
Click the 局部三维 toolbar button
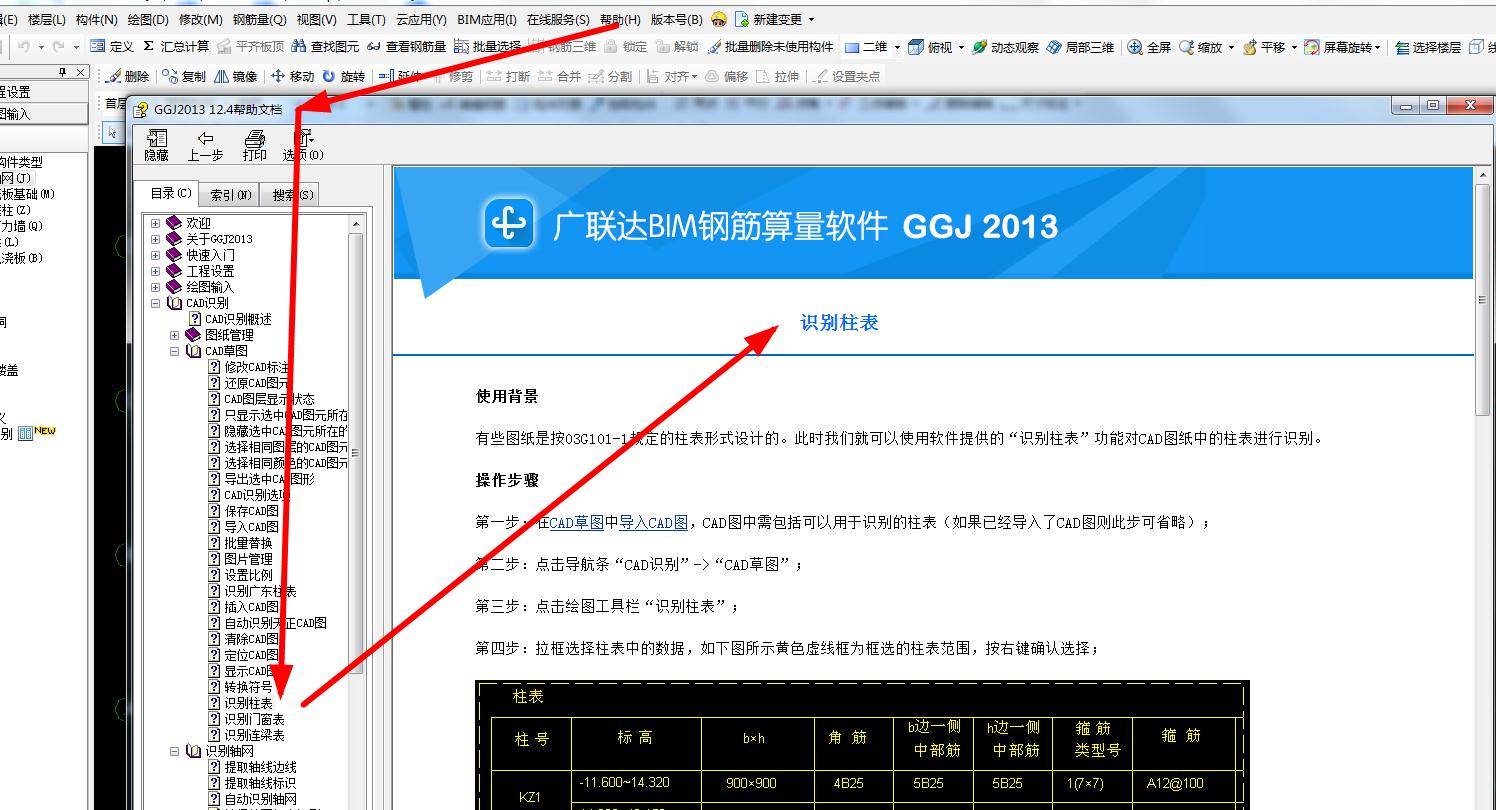pyautogui.click(x=1080, y=47)
